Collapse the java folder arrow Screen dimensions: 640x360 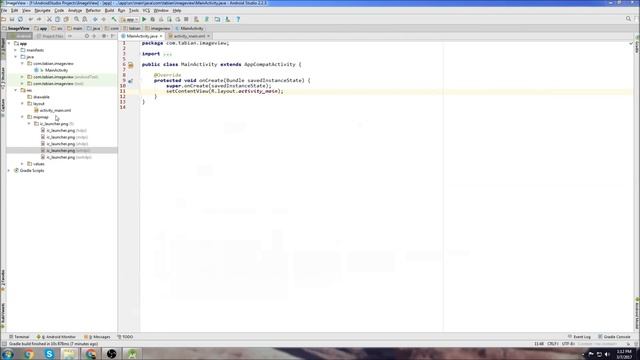[16, 57]
